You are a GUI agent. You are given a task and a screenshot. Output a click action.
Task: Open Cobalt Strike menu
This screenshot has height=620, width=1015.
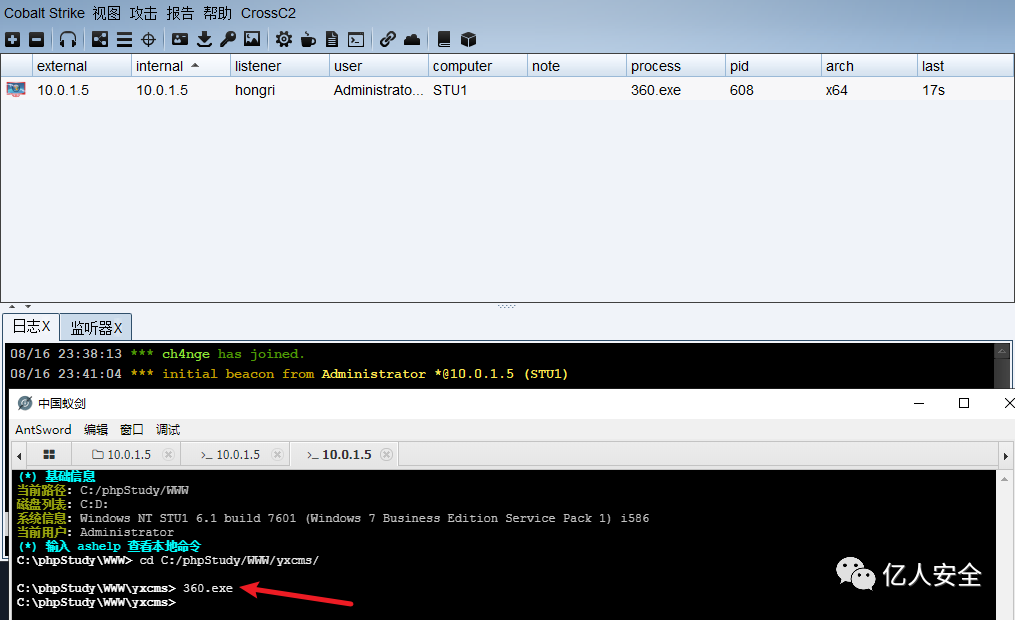(x=45, y=13)
